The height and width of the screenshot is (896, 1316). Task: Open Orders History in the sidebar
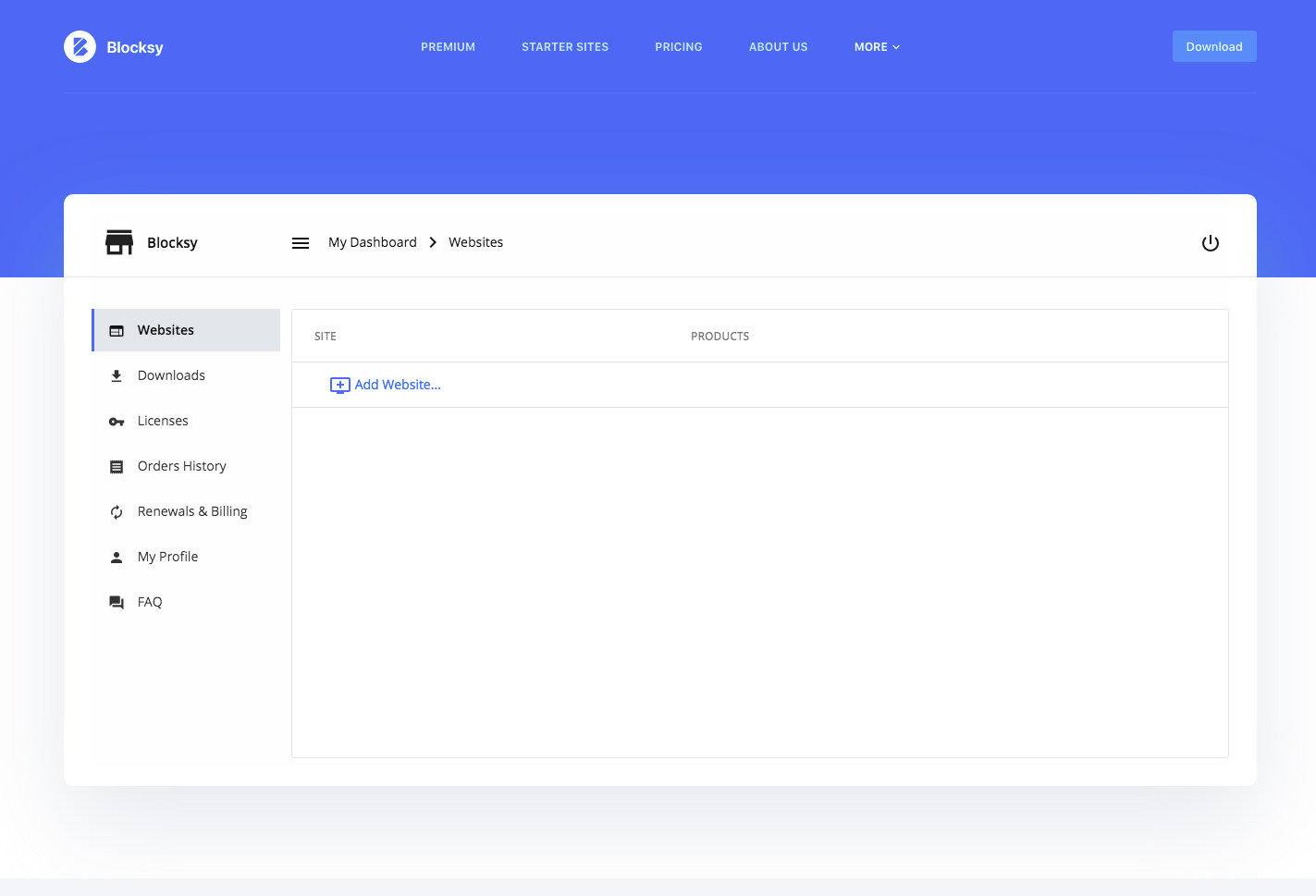[x=186, y=466]
